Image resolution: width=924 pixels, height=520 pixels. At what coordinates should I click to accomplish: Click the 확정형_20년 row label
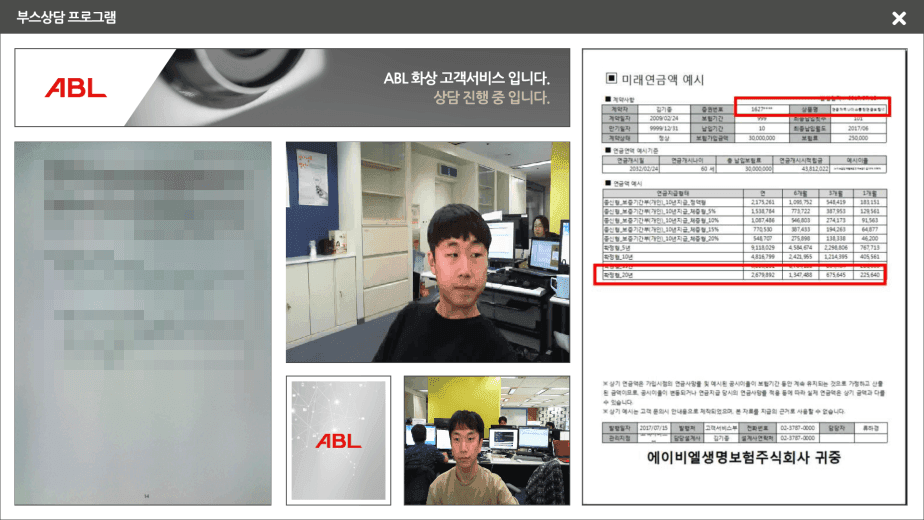(x=618, y=275)
